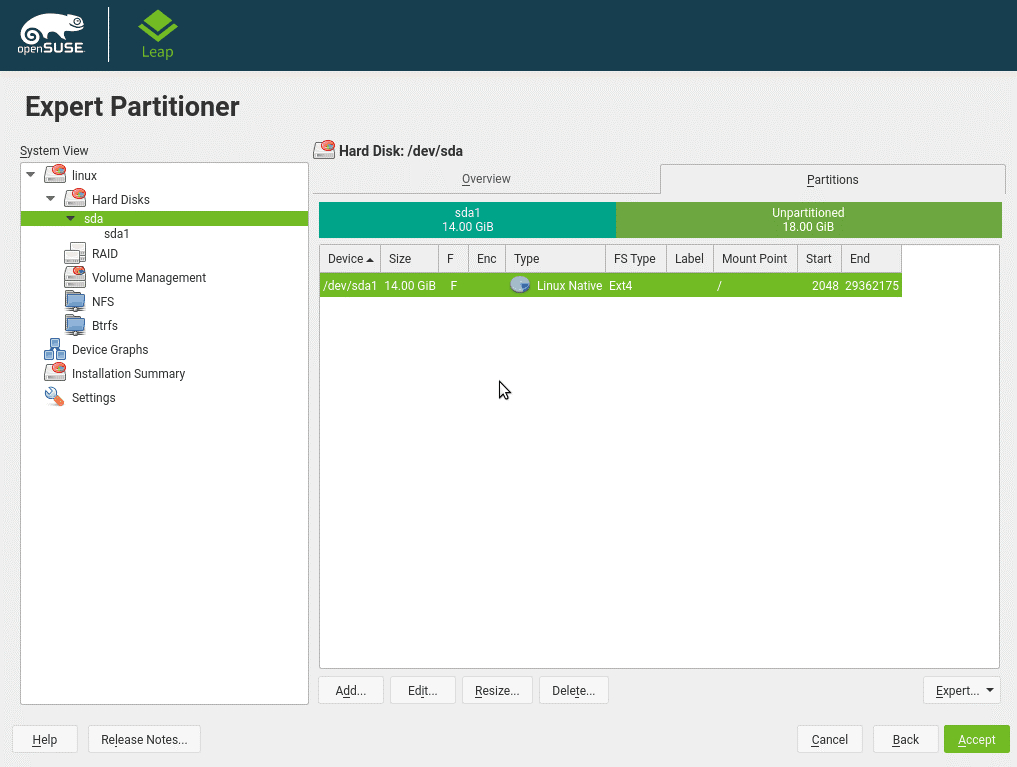Click the Add... button

coord(351,690)
